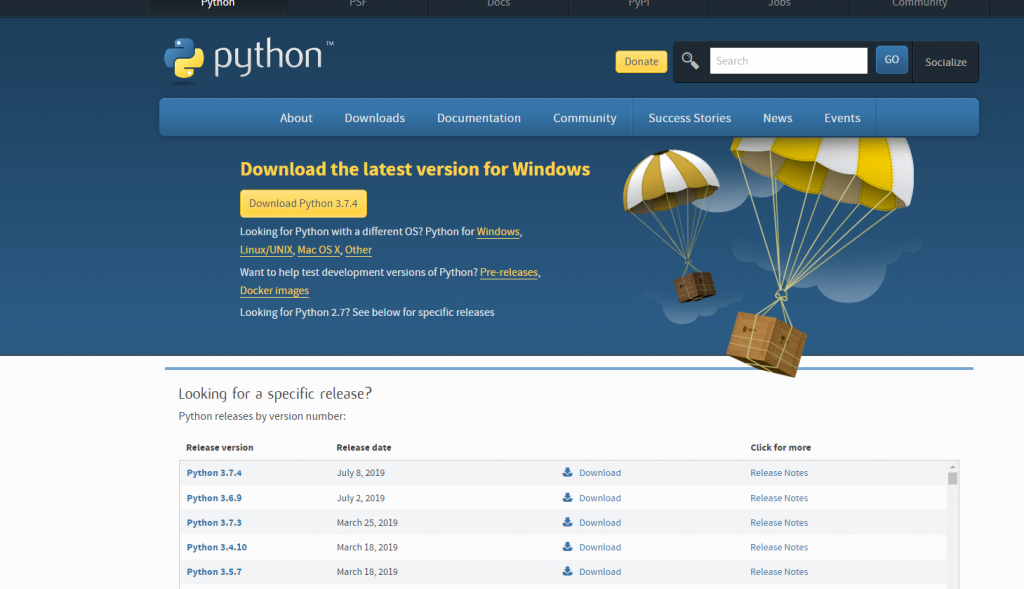
Task: Click Download text link for Python 3.6.9
Action: [600, 498]
